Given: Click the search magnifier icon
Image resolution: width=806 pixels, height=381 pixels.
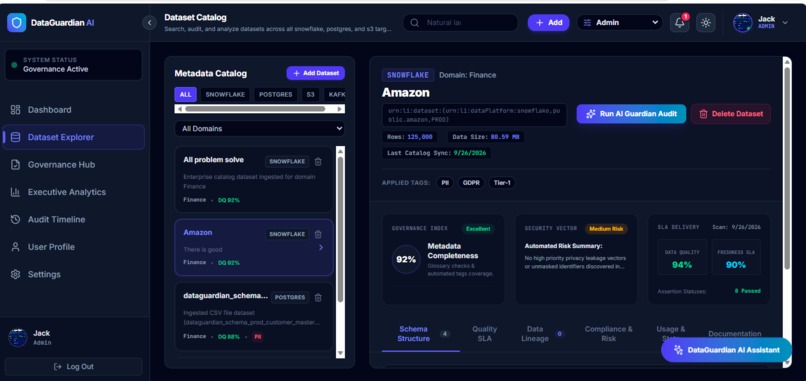Looking at the screenshot, I should [x=414, y=23].
